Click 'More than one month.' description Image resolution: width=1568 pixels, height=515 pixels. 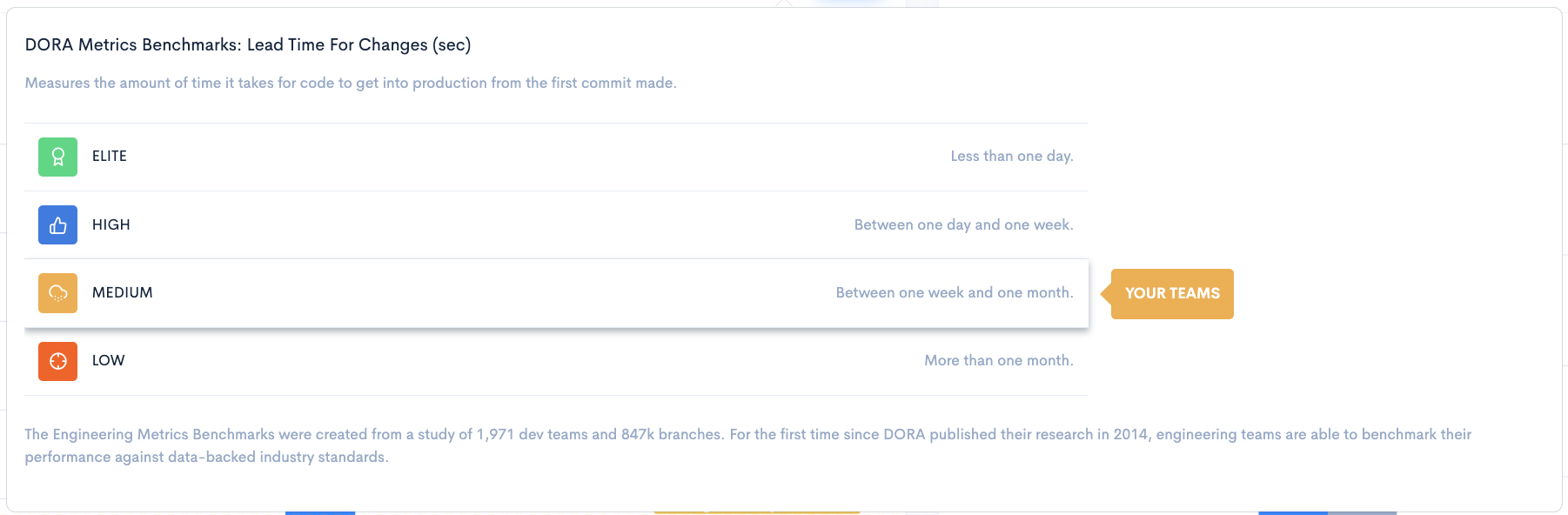[x=999, y=361]
